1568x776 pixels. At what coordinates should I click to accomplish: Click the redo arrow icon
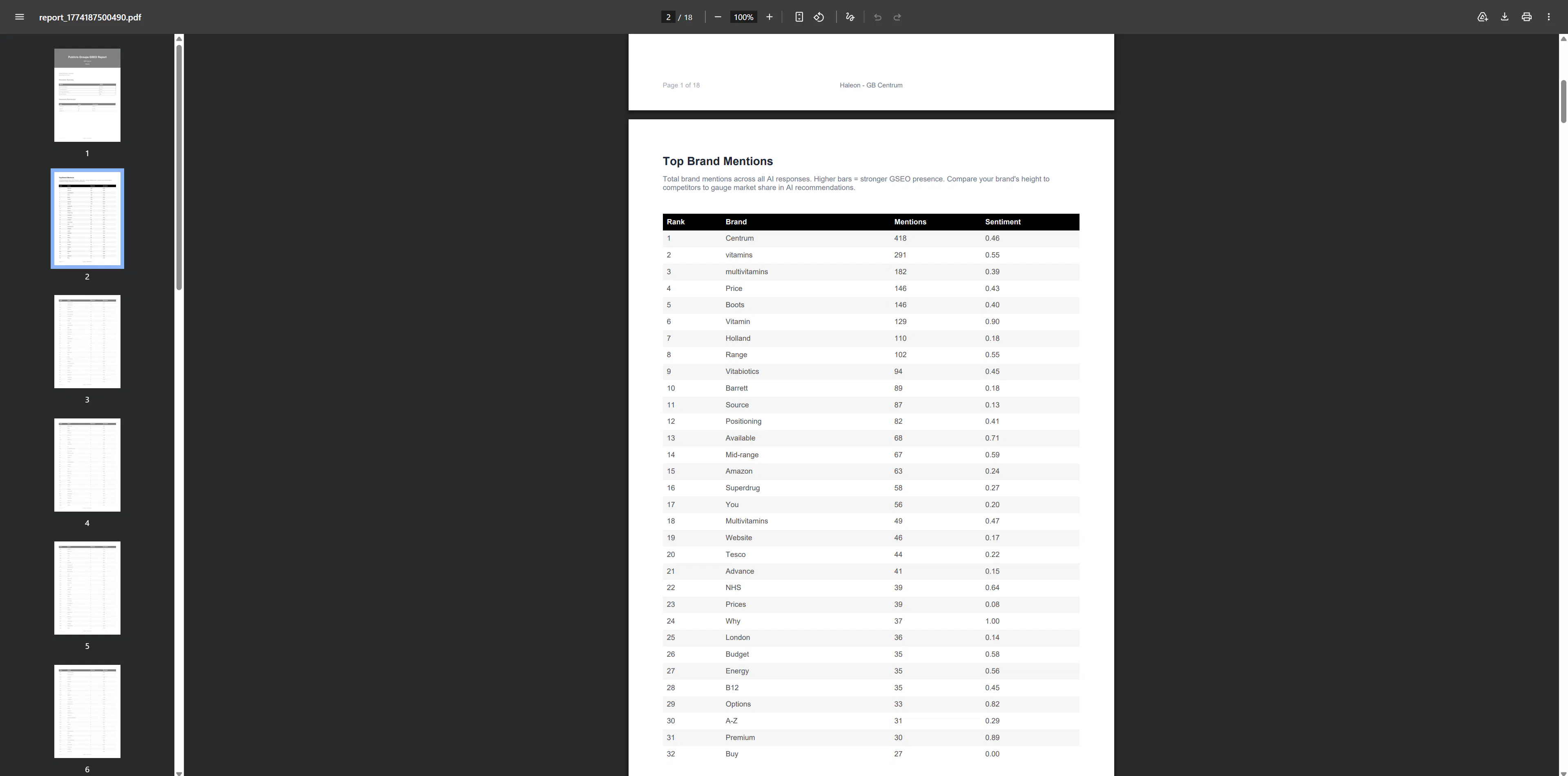coord(897,17)
